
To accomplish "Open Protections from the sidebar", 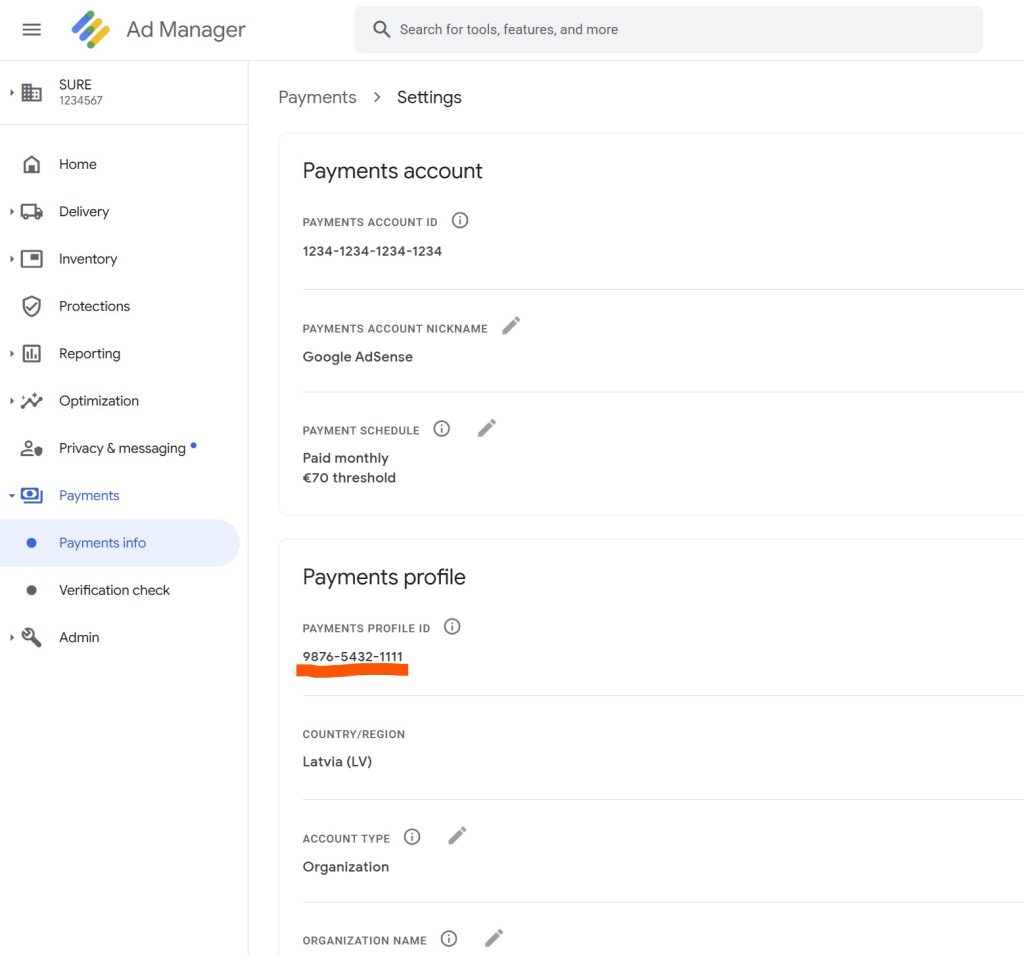I will (94, 306).
